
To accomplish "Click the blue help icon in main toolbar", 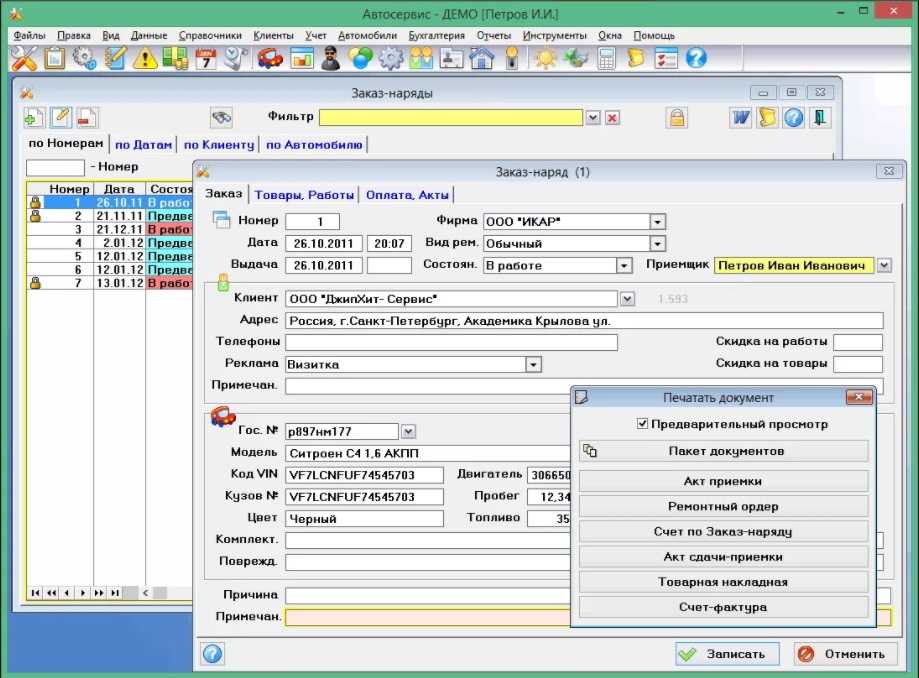I will pos(696,59).
